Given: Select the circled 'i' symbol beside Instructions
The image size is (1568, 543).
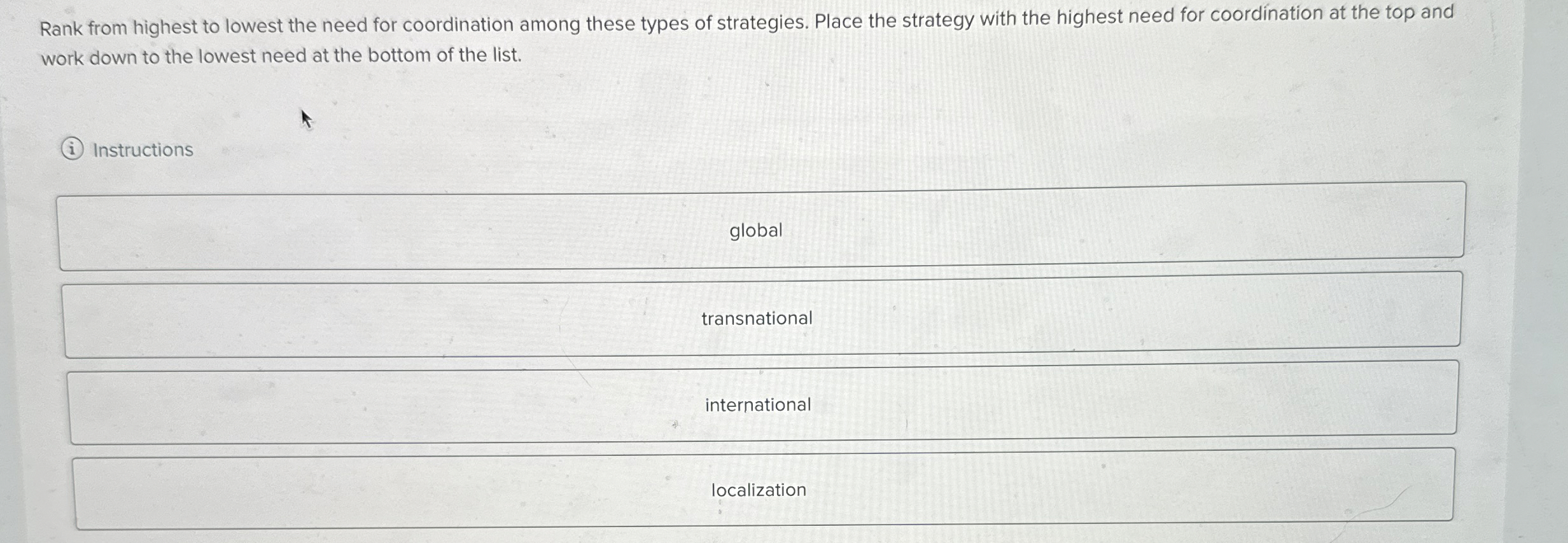Looking at the screenshot, I should coord(73,149).
